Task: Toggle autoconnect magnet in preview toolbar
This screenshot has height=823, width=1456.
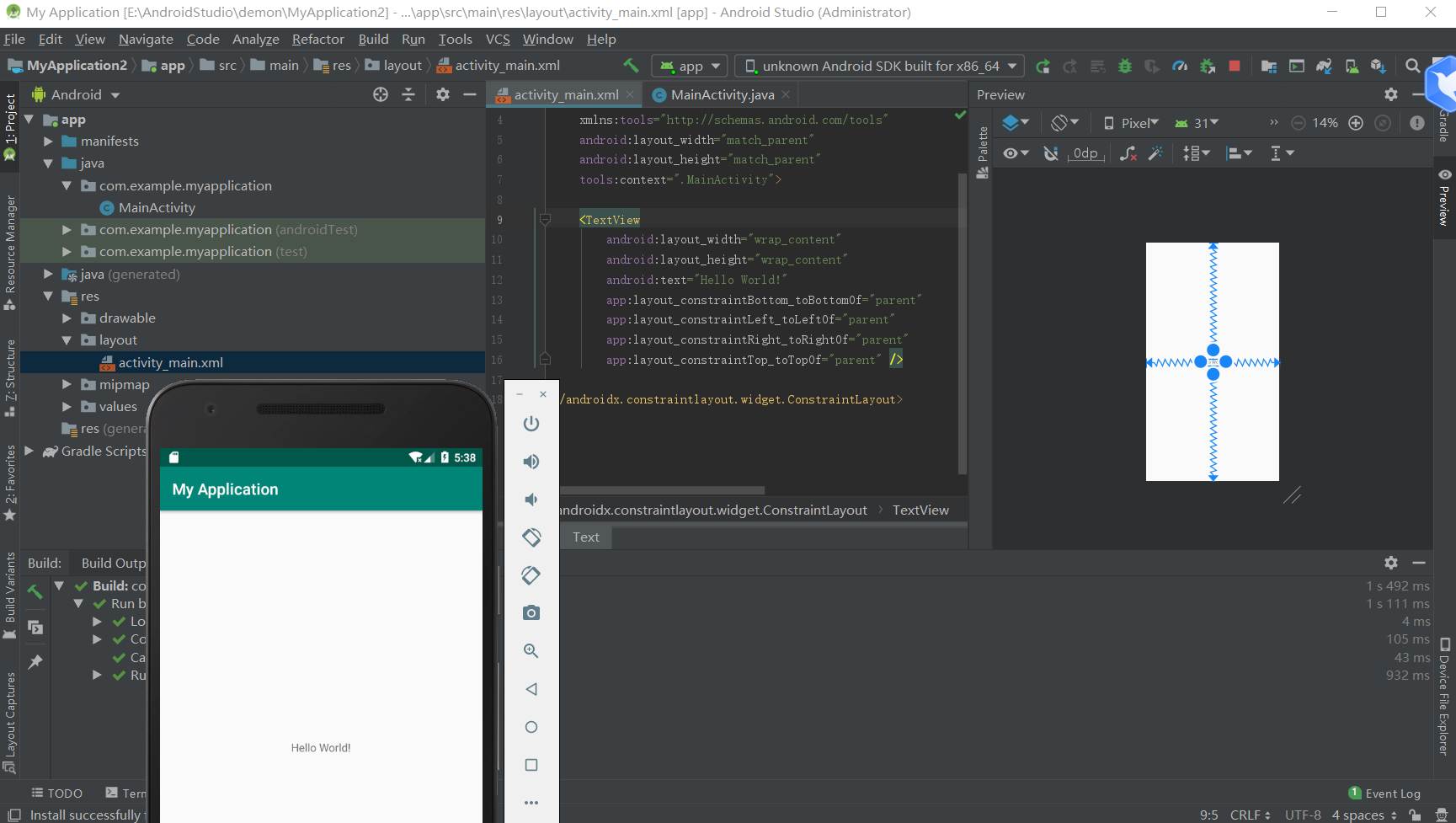Action: 1051,153
